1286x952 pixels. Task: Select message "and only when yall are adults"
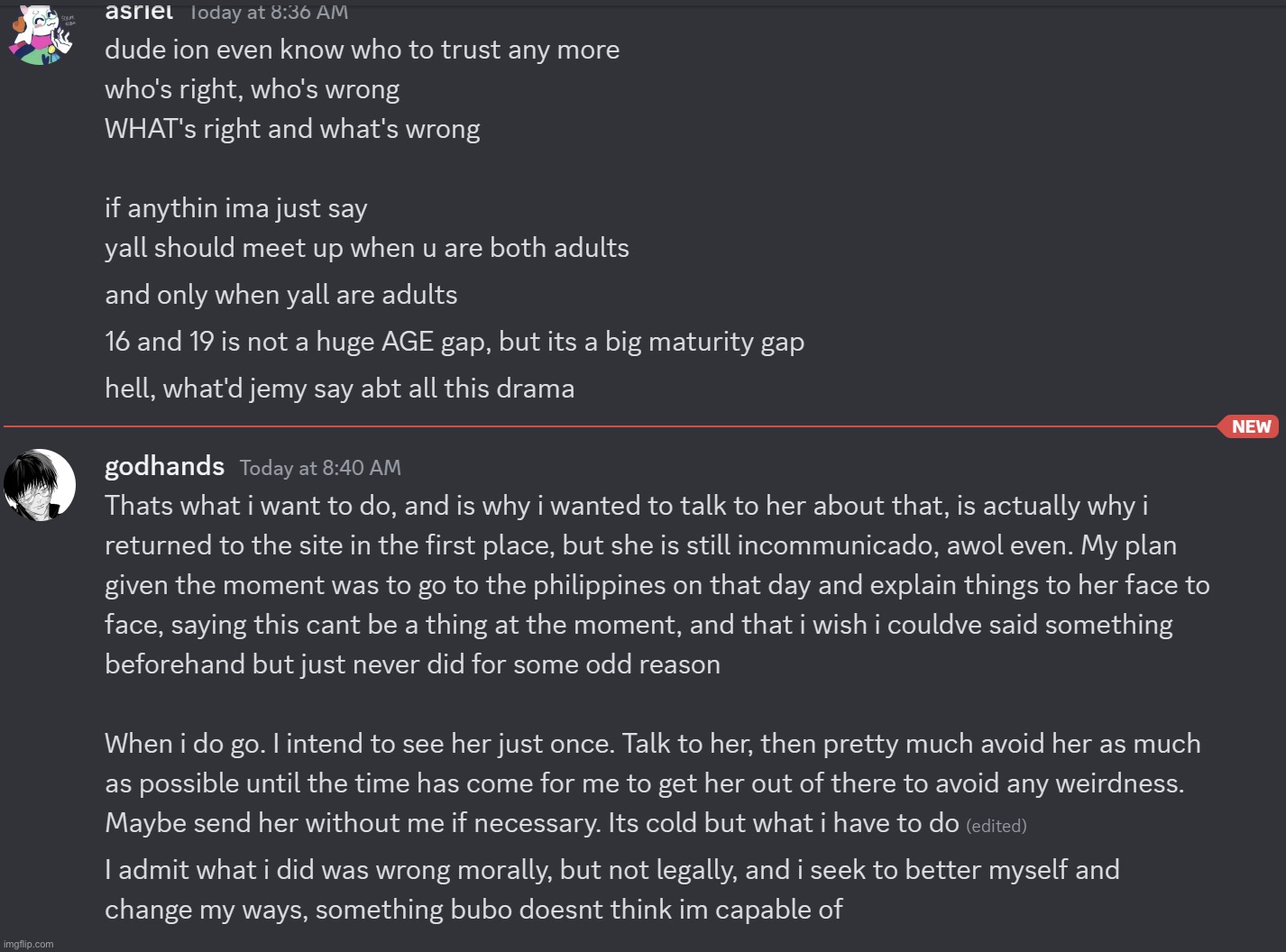(280, 295)
